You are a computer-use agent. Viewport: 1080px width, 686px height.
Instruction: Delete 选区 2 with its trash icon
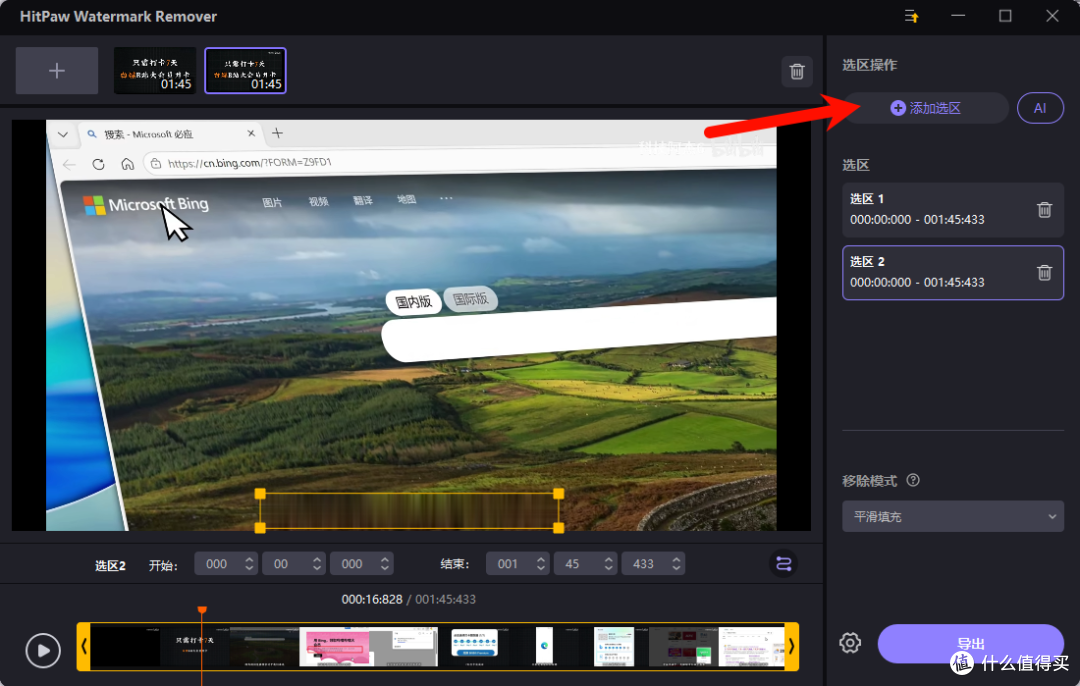(1044, 273)
